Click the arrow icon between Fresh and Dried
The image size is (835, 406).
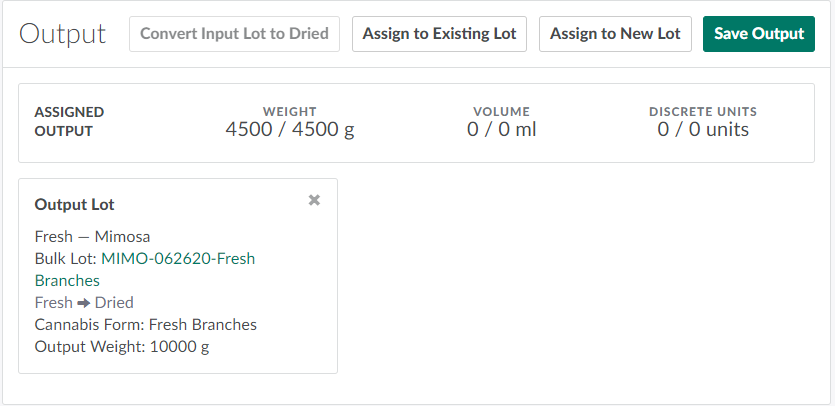click(x=84, y=303)
